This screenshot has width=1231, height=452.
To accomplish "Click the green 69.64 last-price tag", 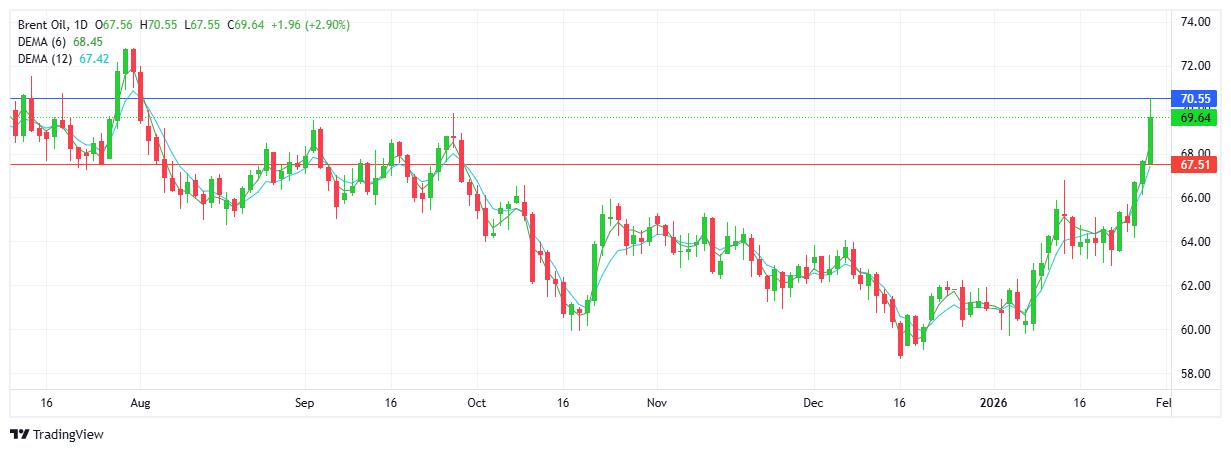I will click(1195, 118).
